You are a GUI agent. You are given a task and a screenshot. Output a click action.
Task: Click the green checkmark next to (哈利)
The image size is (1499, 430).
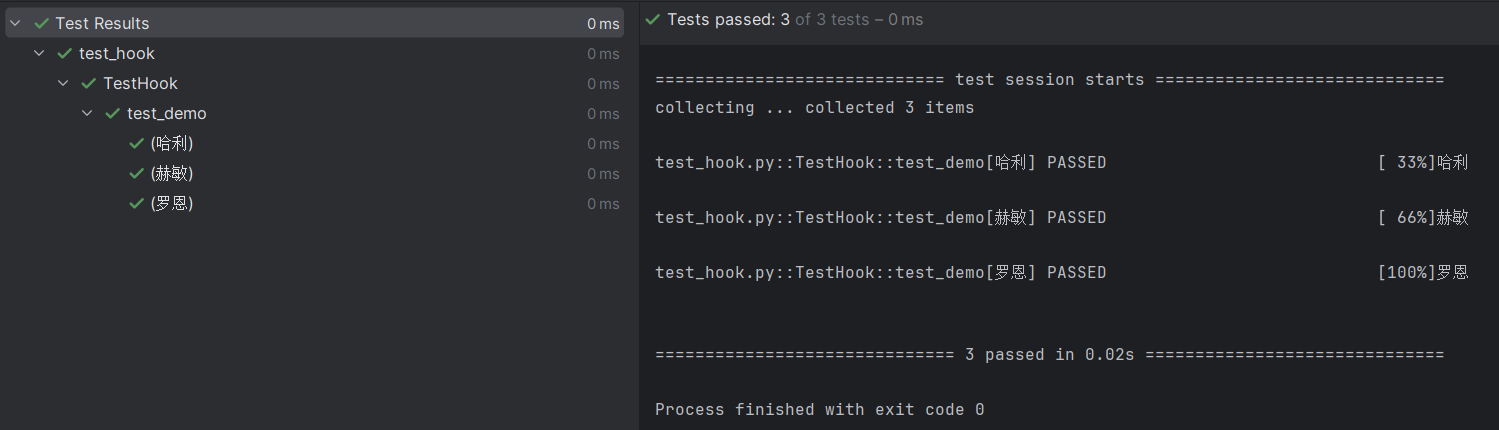click(137, 143)
